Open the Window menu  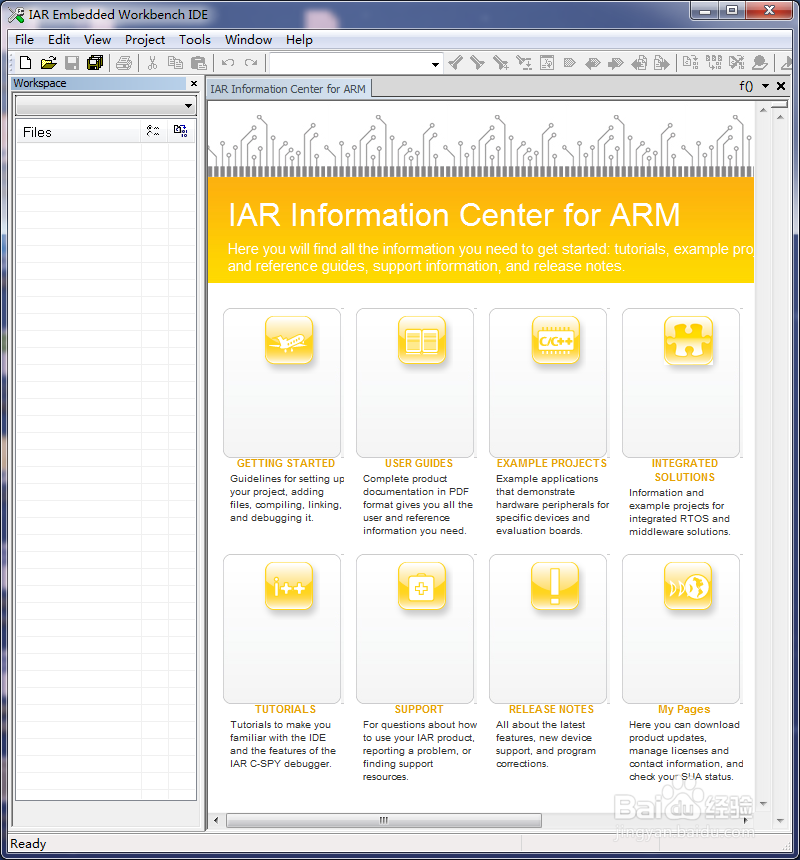point(248,40)
